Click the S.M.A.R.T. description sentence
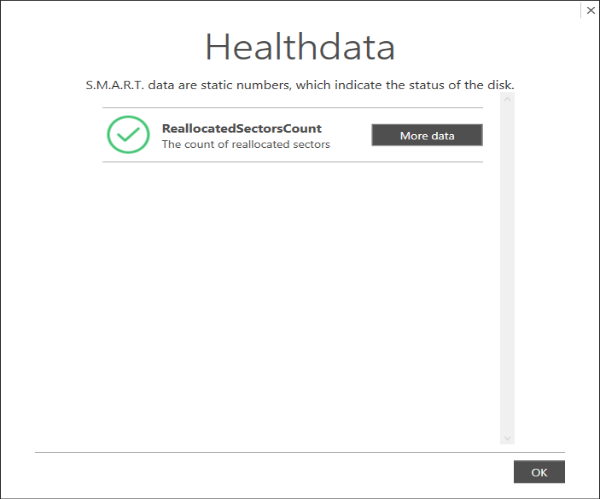 tap(300, 85)
